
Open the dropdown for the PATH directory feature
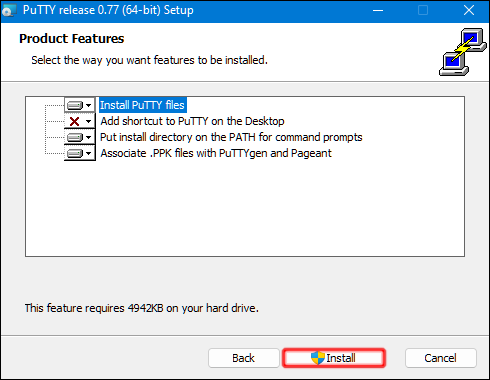[x=80, y=137]
